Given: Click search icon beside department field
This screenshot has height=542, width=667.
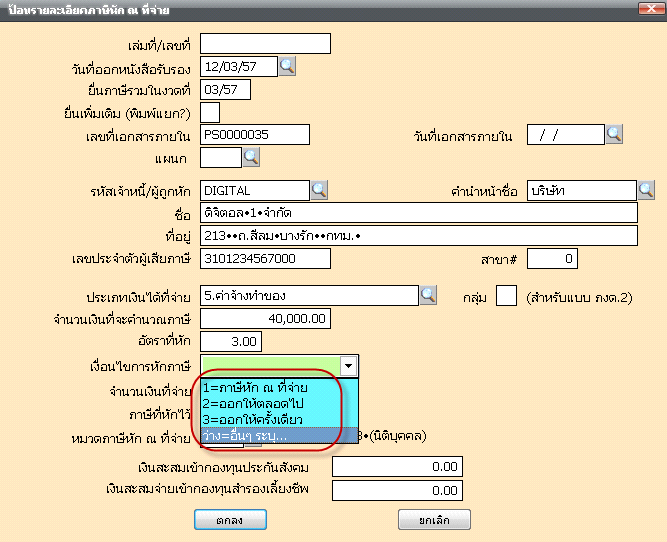Looking at the screenshot, I should [251, 157].
